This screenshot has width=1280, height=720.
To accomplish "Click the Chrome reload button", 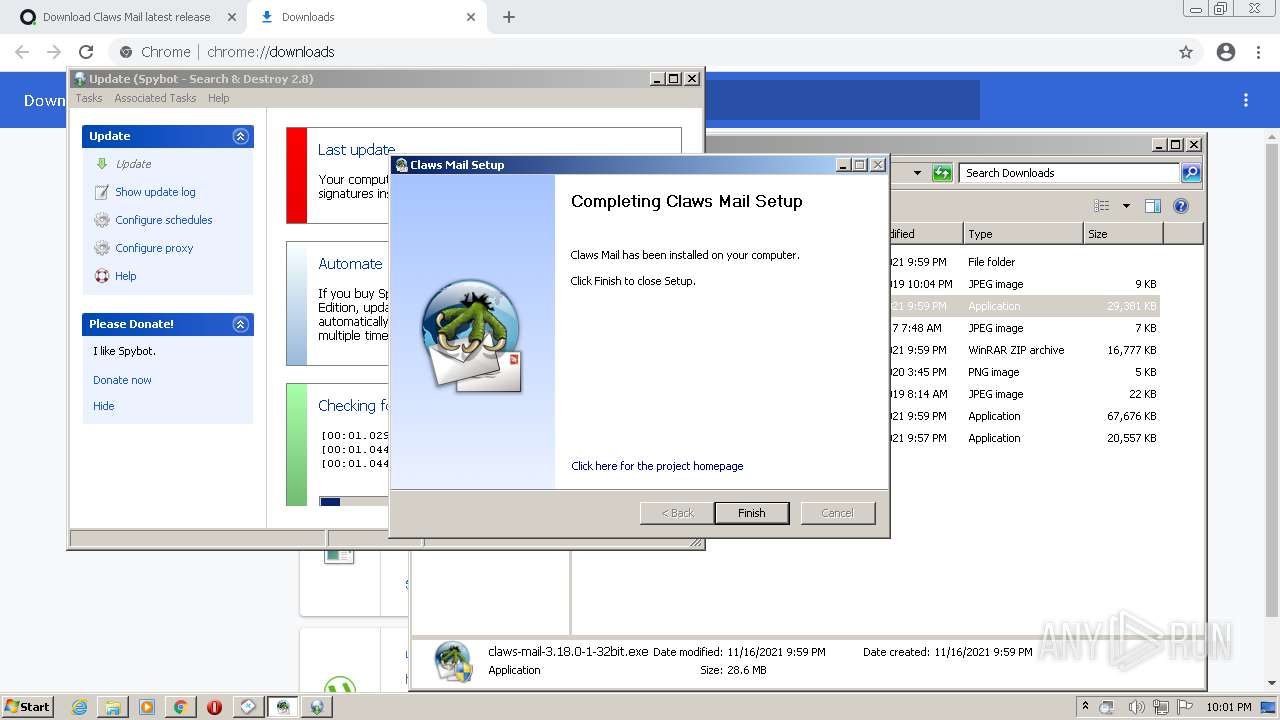I will click(86, 52).
